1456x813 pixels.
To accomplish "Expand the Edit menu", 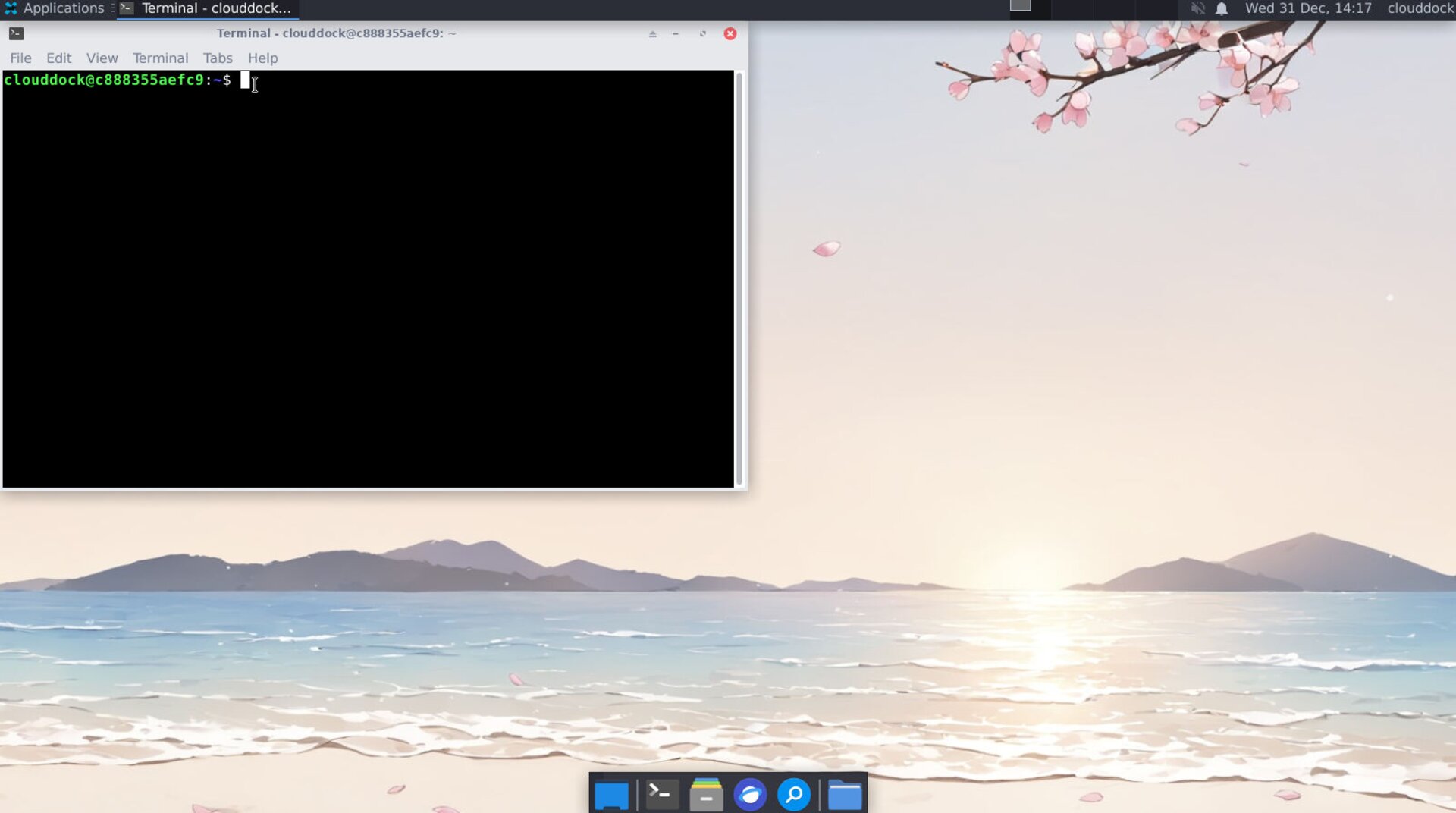I will tap(58, 58).
